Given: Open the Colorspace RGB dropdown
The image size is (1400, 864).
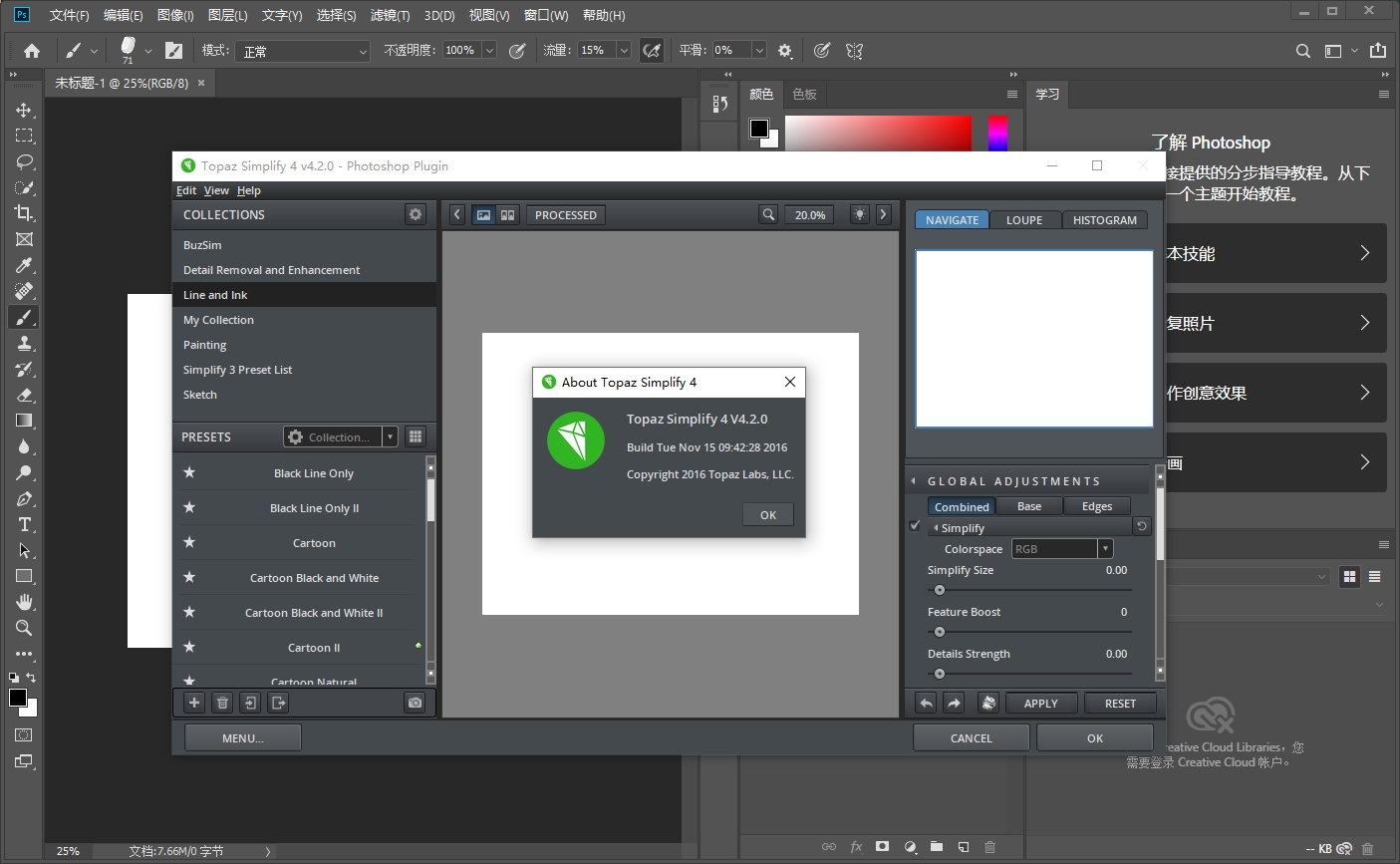Looking at the screenshot, I should [x=1062, y=549].
